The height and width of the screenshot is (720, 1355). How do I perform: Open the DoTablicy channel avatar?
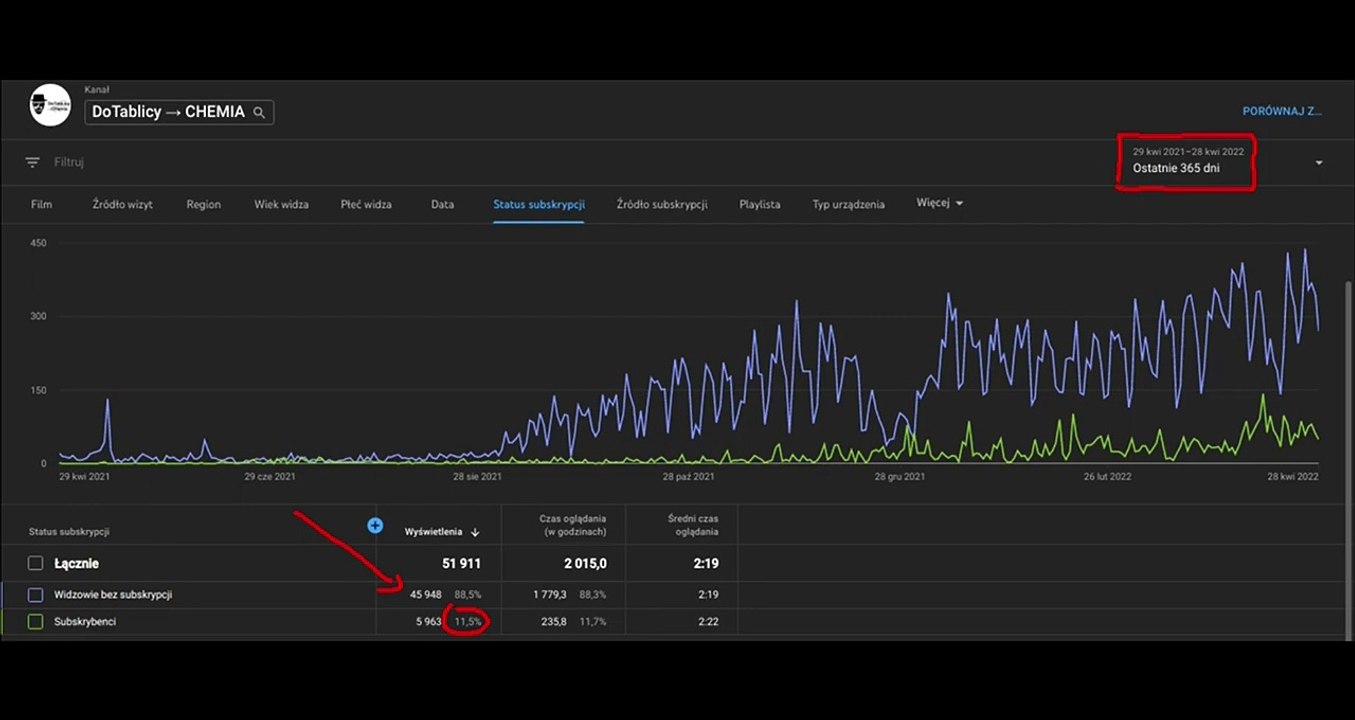50,105
